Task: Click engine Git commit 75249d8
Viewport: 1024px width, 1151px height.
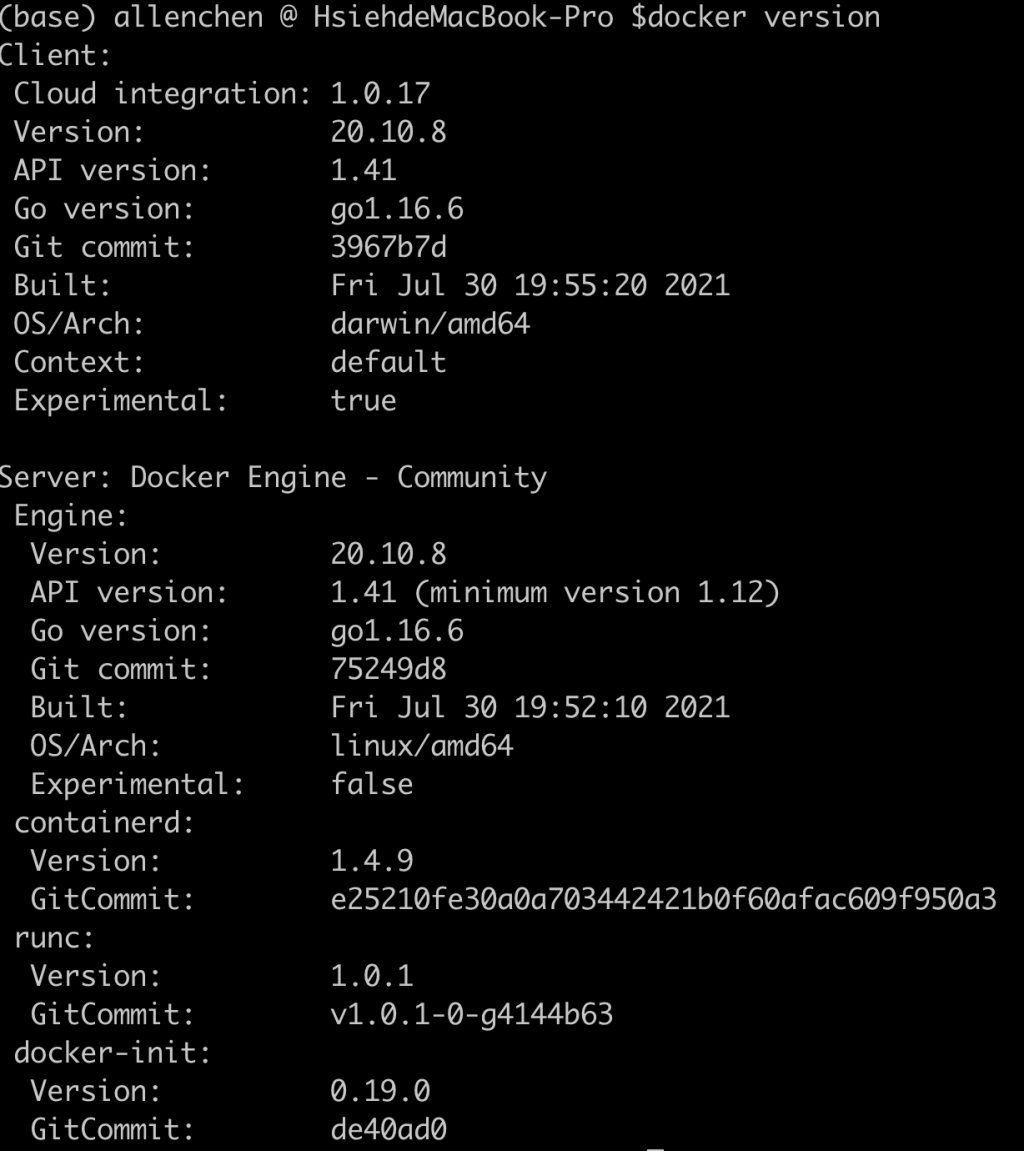Action: tap(388, 669)
